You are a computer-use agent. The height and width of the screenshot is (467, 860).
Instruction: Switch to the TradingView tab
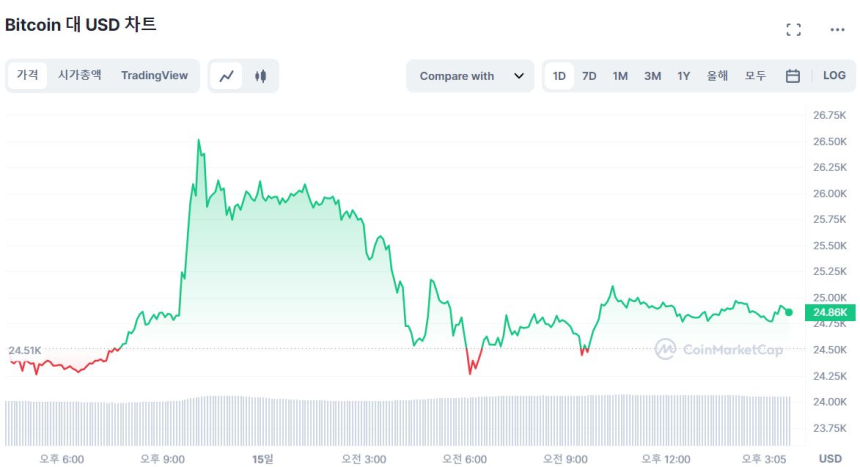pos(154,75)
